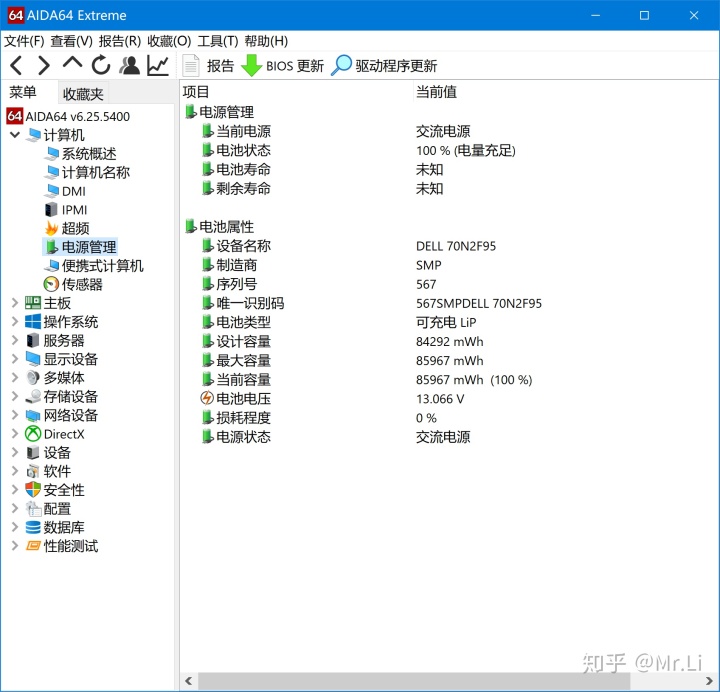The image size is (720, 692).
Task: Expand the 软件 tree node
Action: click(x=15, y=471)
